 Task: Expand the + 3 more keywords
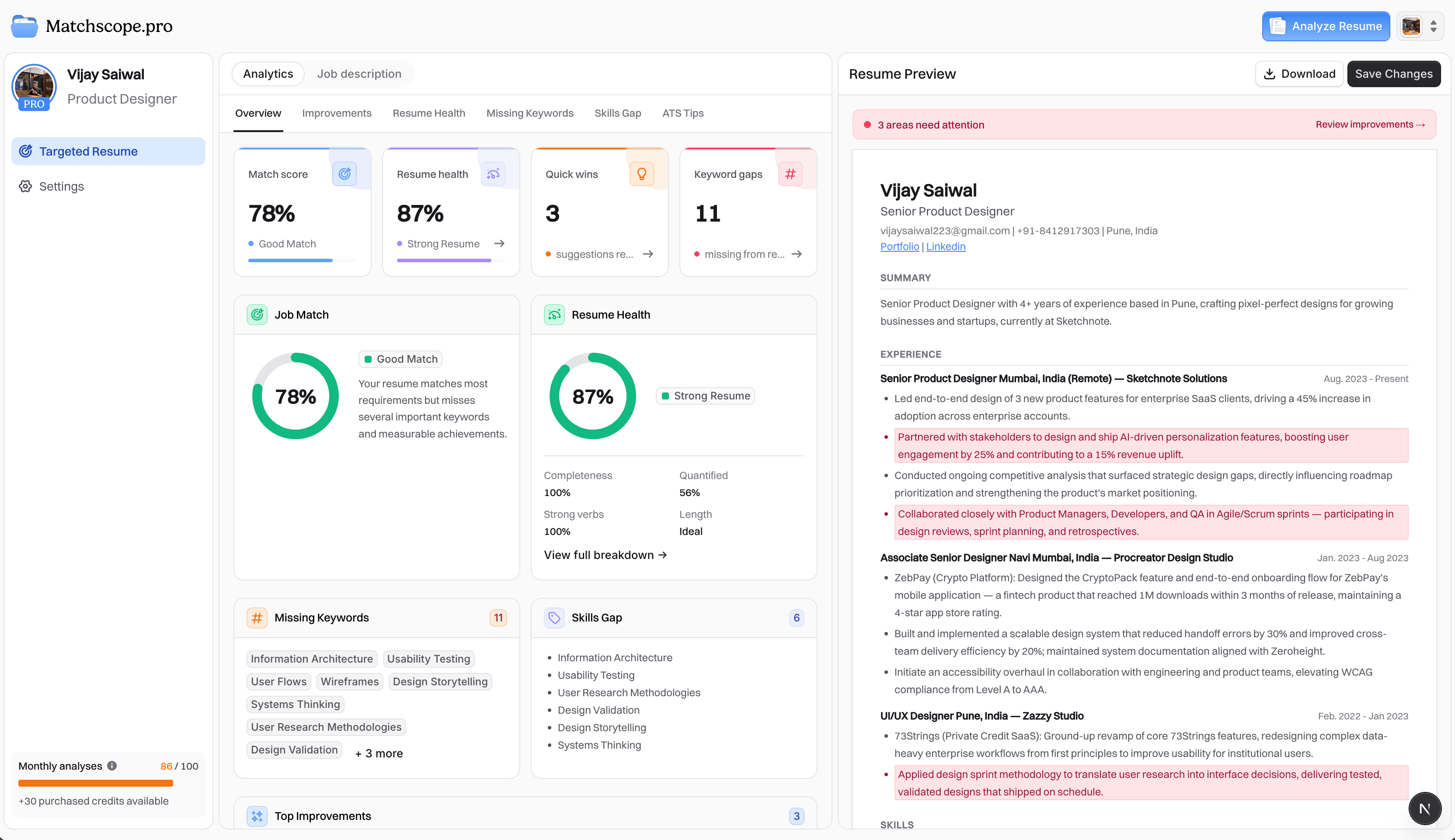pos(379,753)
